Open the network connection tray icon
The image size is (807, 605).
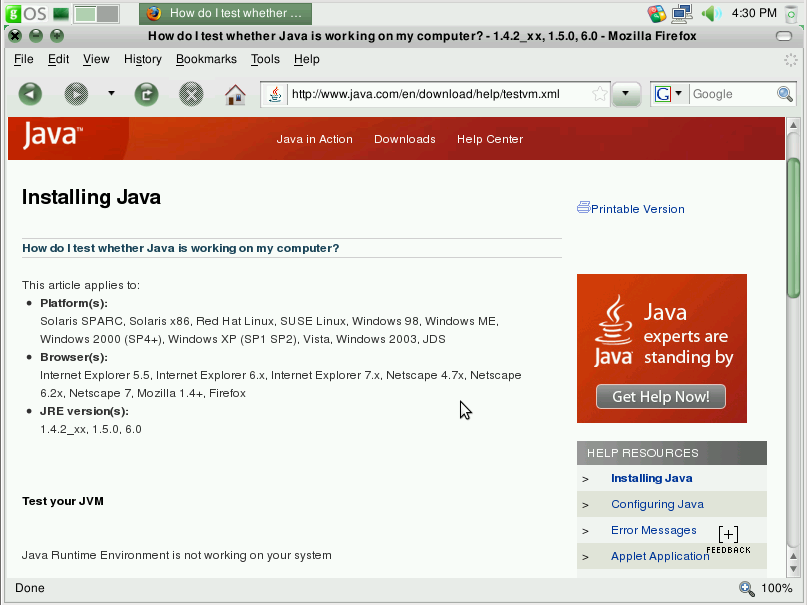[682, 13]
